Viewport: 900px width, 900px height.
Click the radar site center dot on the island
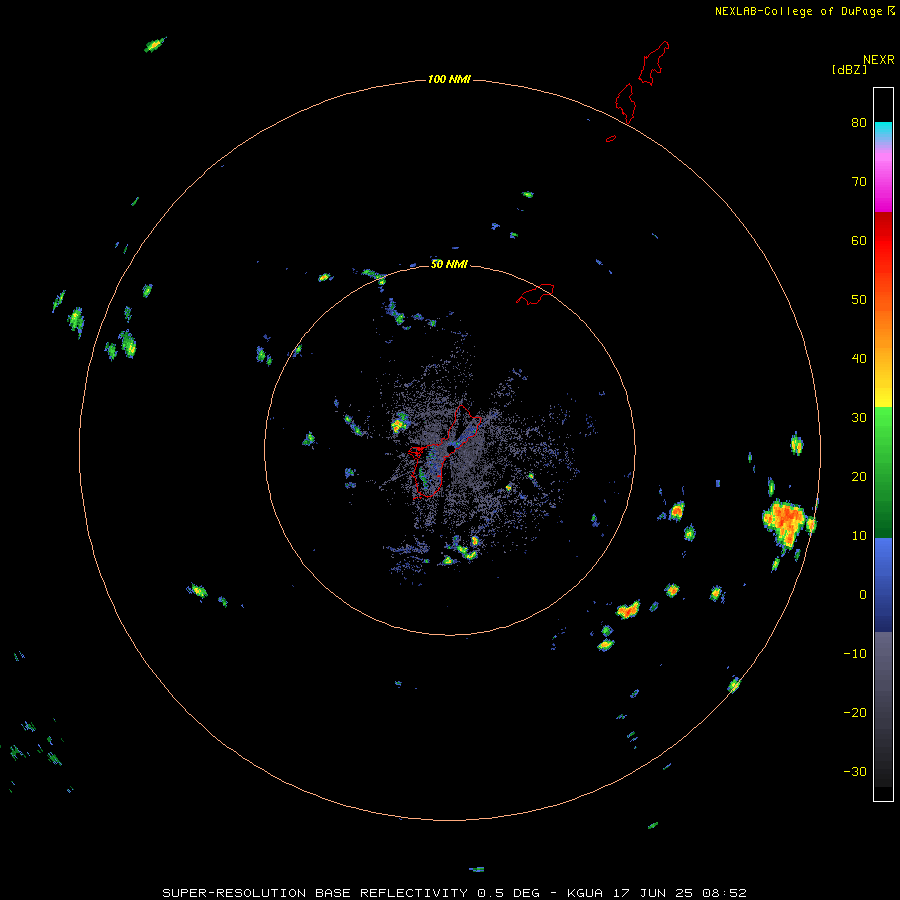(451, 448)
